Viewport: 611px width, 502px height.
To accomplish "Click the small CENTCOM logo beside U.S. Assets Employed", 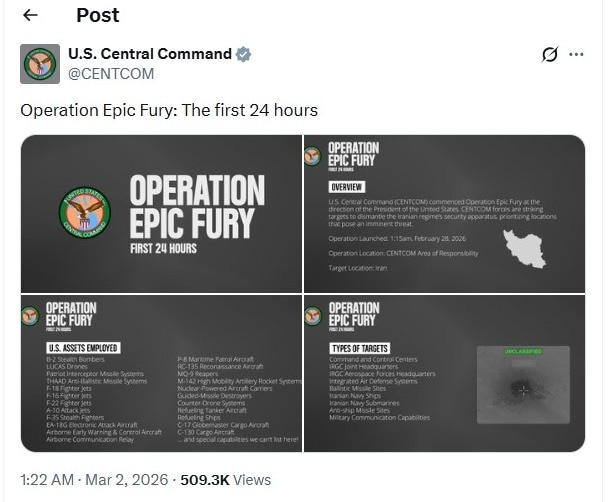I will click(29, 316).
